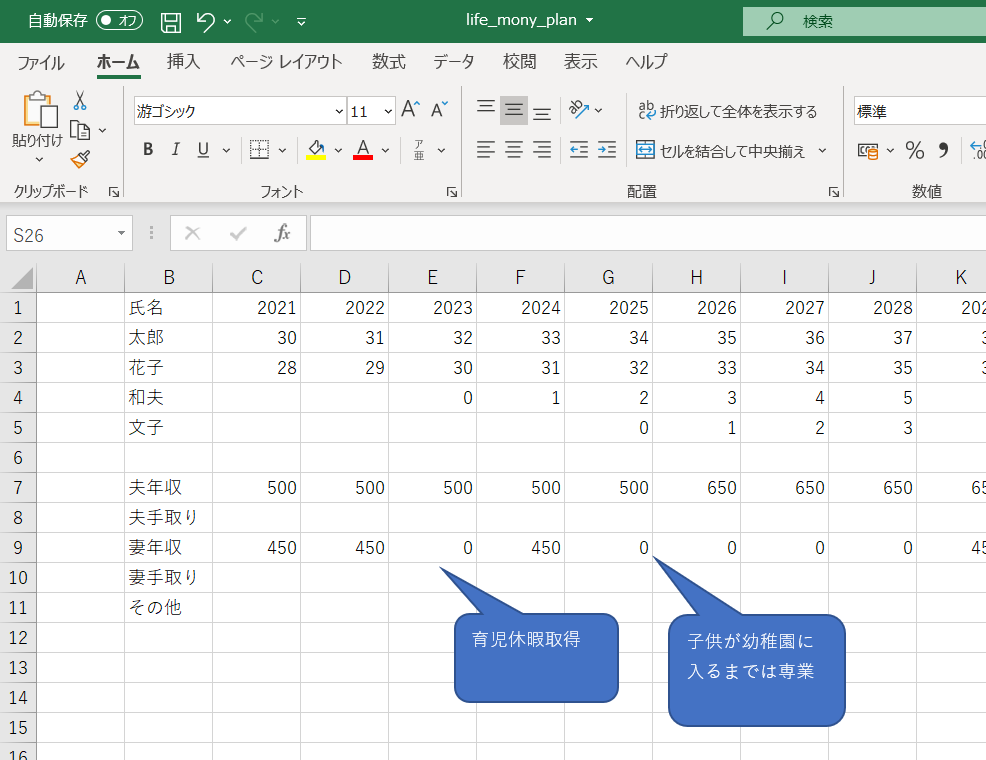Click the Decrease Font Size icon

[439, 109]
